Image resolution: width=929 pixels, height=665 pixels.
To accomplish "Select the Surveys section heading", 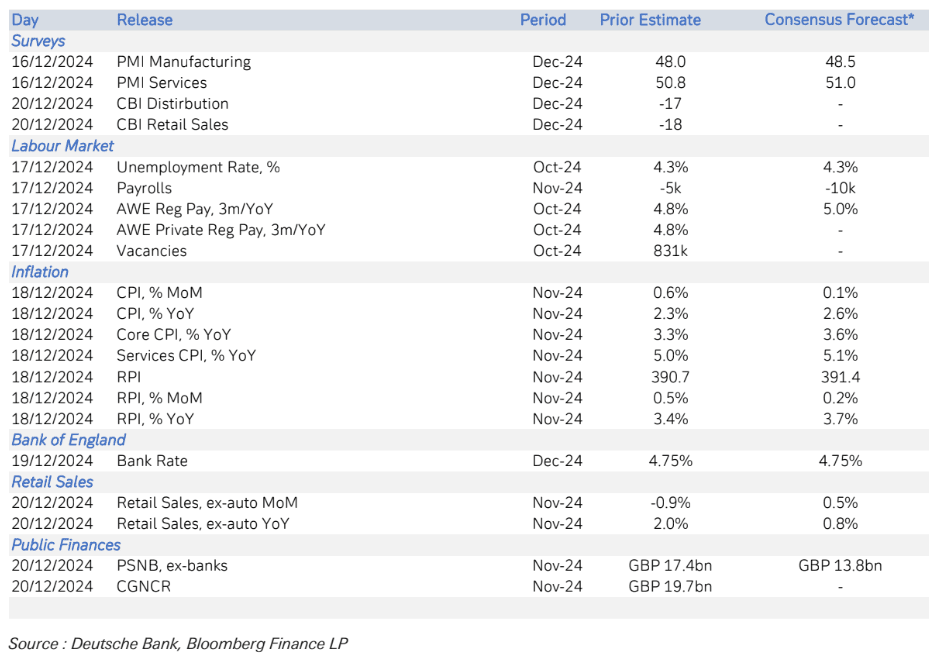I will click(x=38, y=41).
